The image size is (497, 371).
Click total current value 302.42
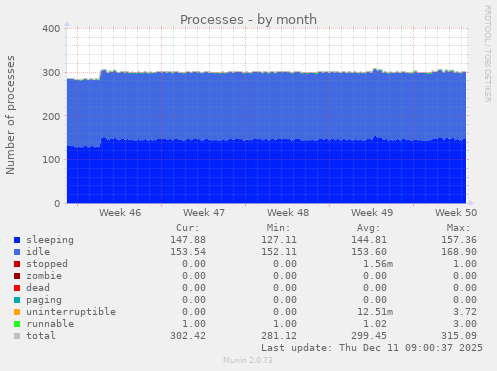pos(188,336)
